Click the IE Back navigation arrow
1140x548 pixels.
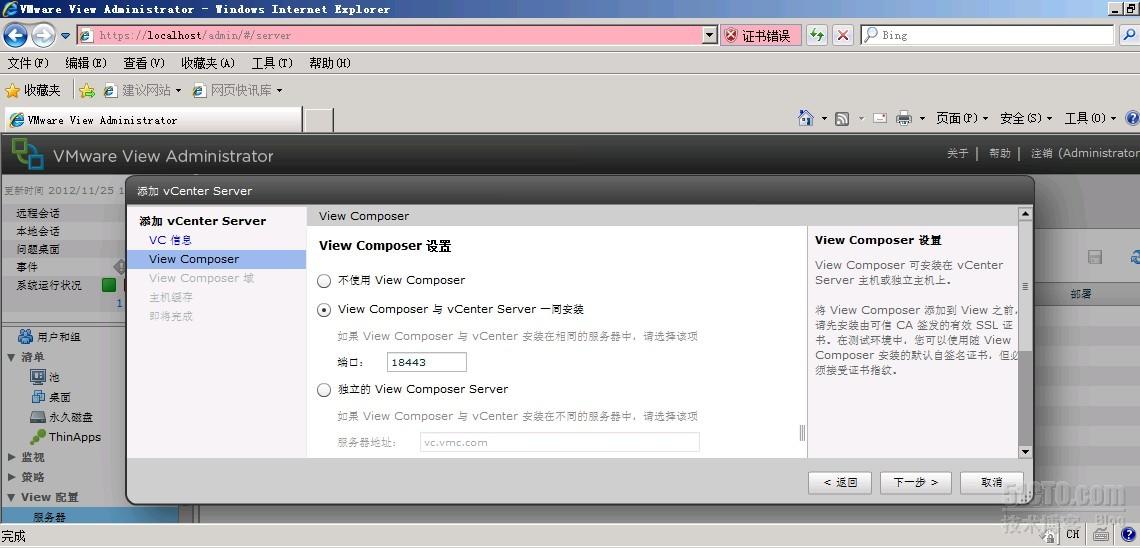[x=15, y=35]
